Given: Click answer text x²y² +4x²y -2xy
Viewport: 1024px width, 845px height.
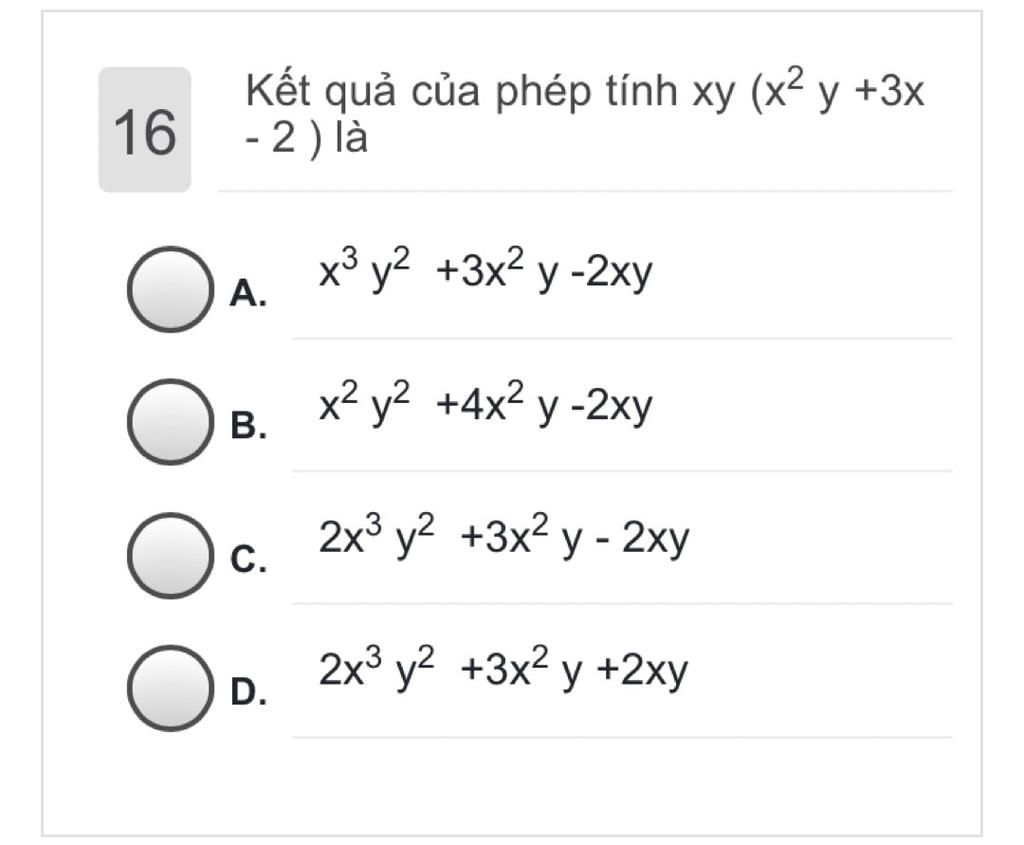Looking at the screenshot, I should pos(485,403).
